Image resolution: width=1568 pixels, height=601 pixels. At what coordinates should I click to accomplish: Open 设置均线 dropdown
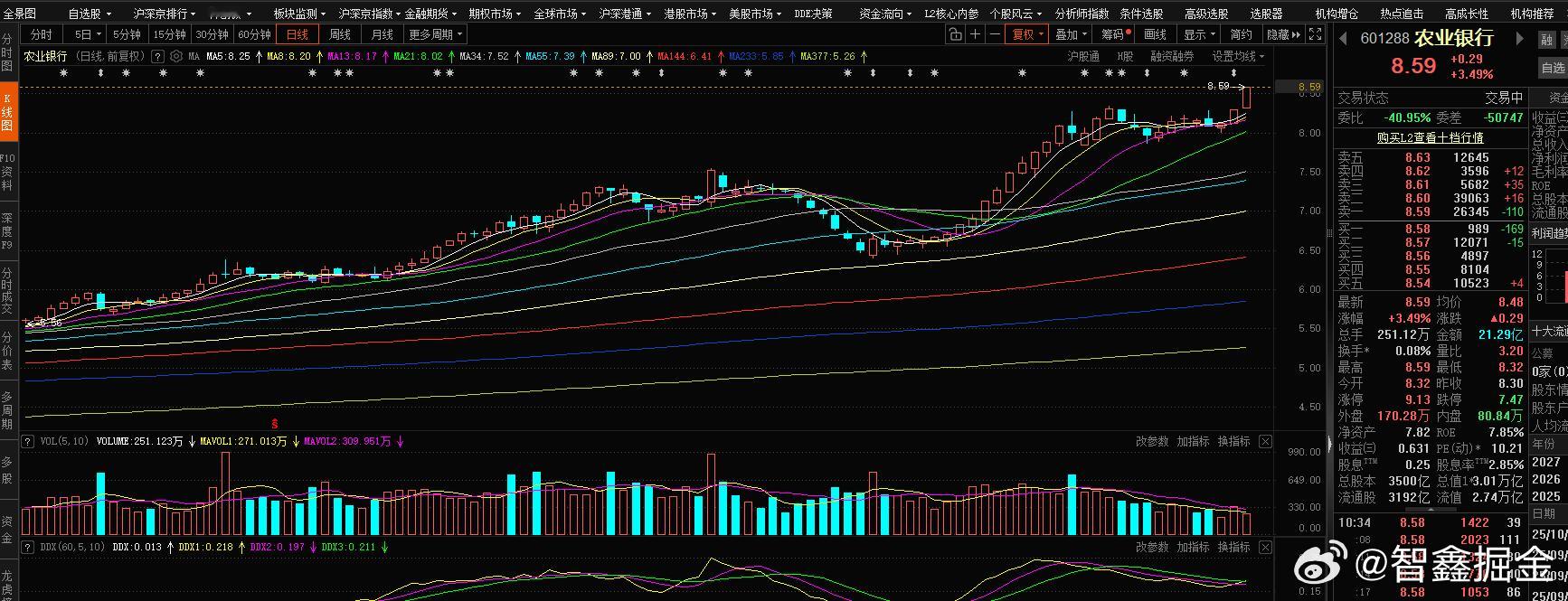[1238, 56]
